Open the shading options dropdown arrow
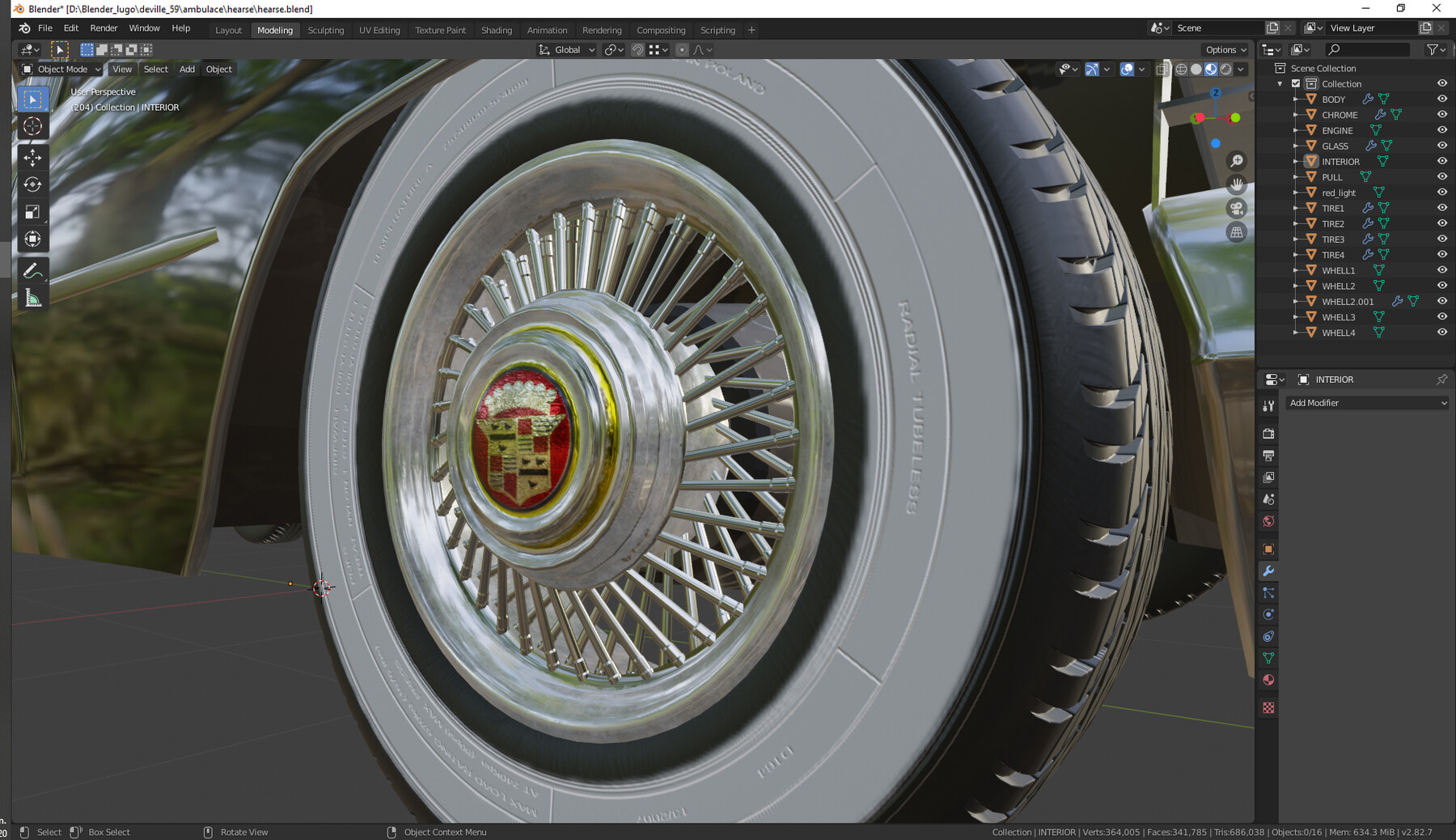 click(x=1241, y=70)
